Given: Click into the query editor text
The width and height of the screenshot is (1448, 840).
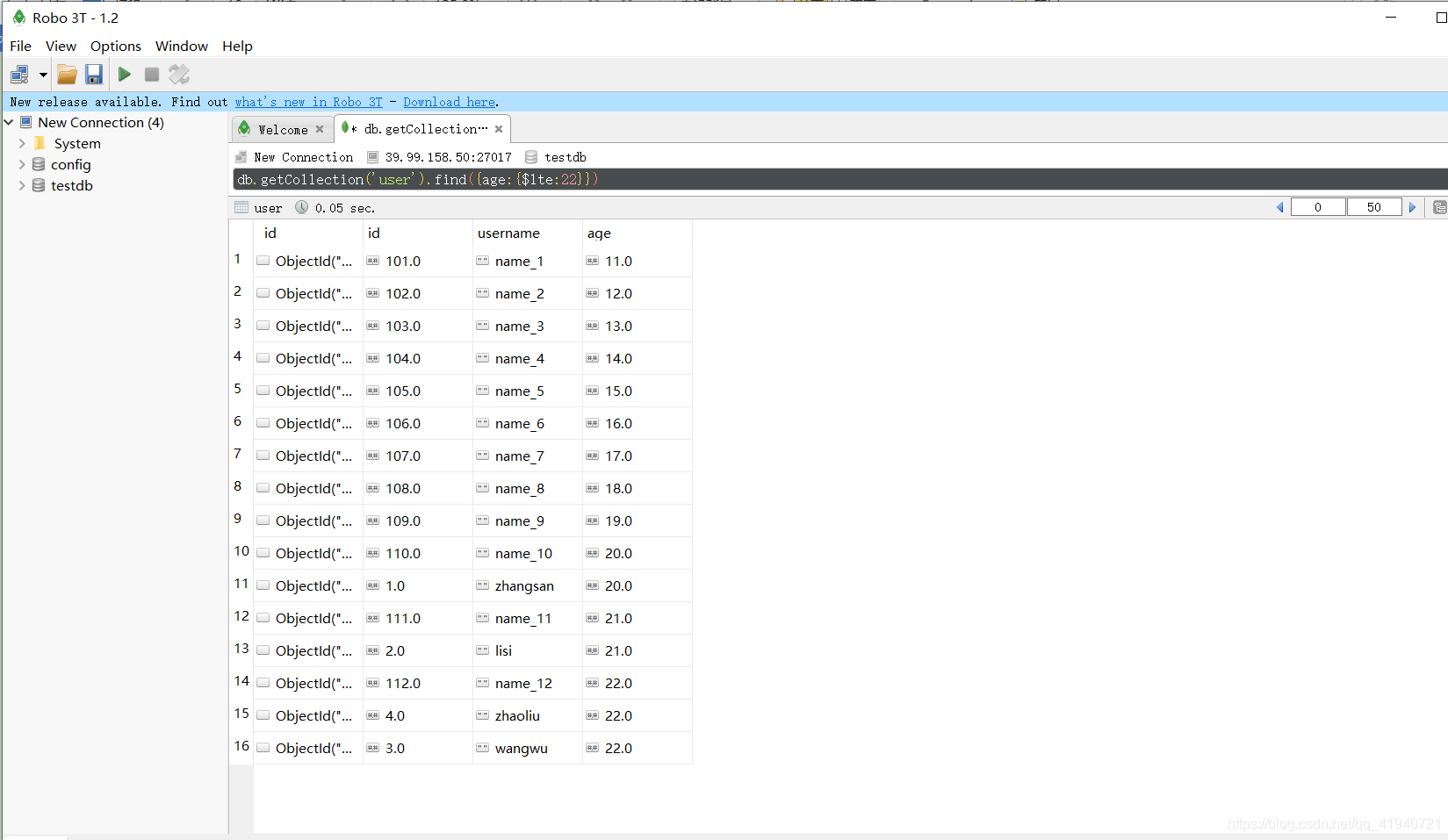Looking at the screenshot, I should pos(839,179).
